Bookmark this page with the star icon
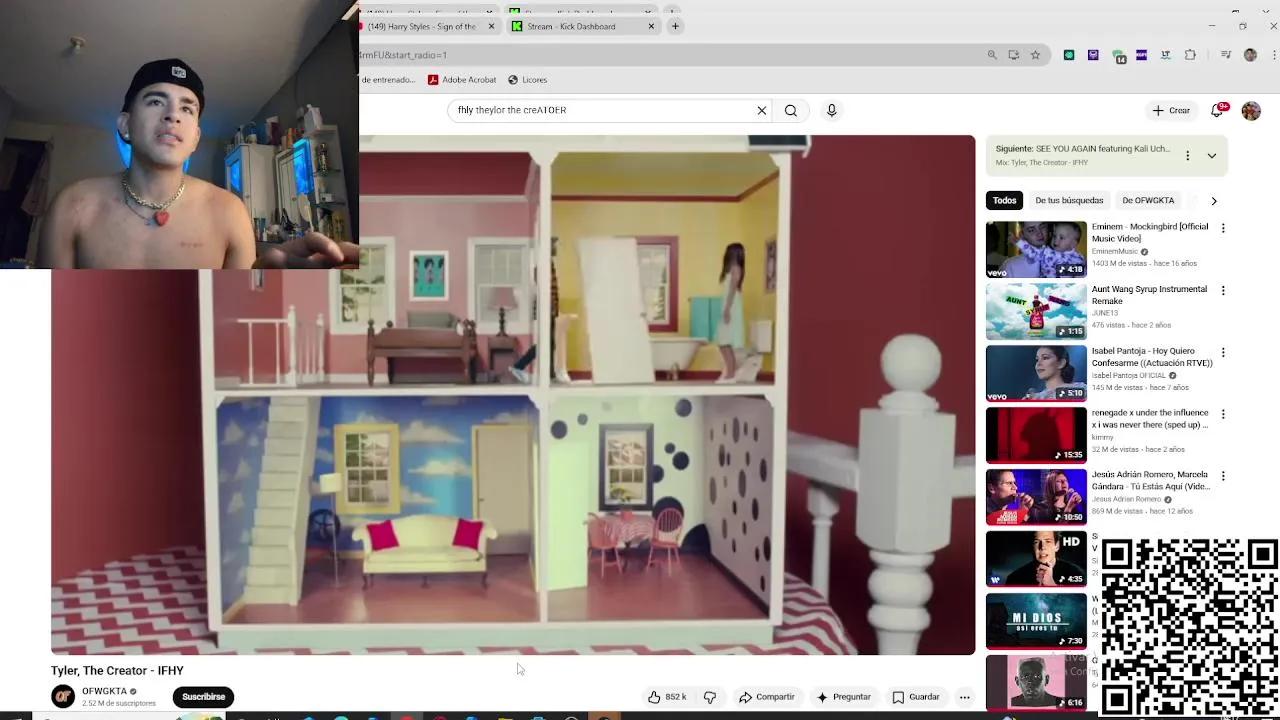The image size is (1280, 720). (1035, 55)
